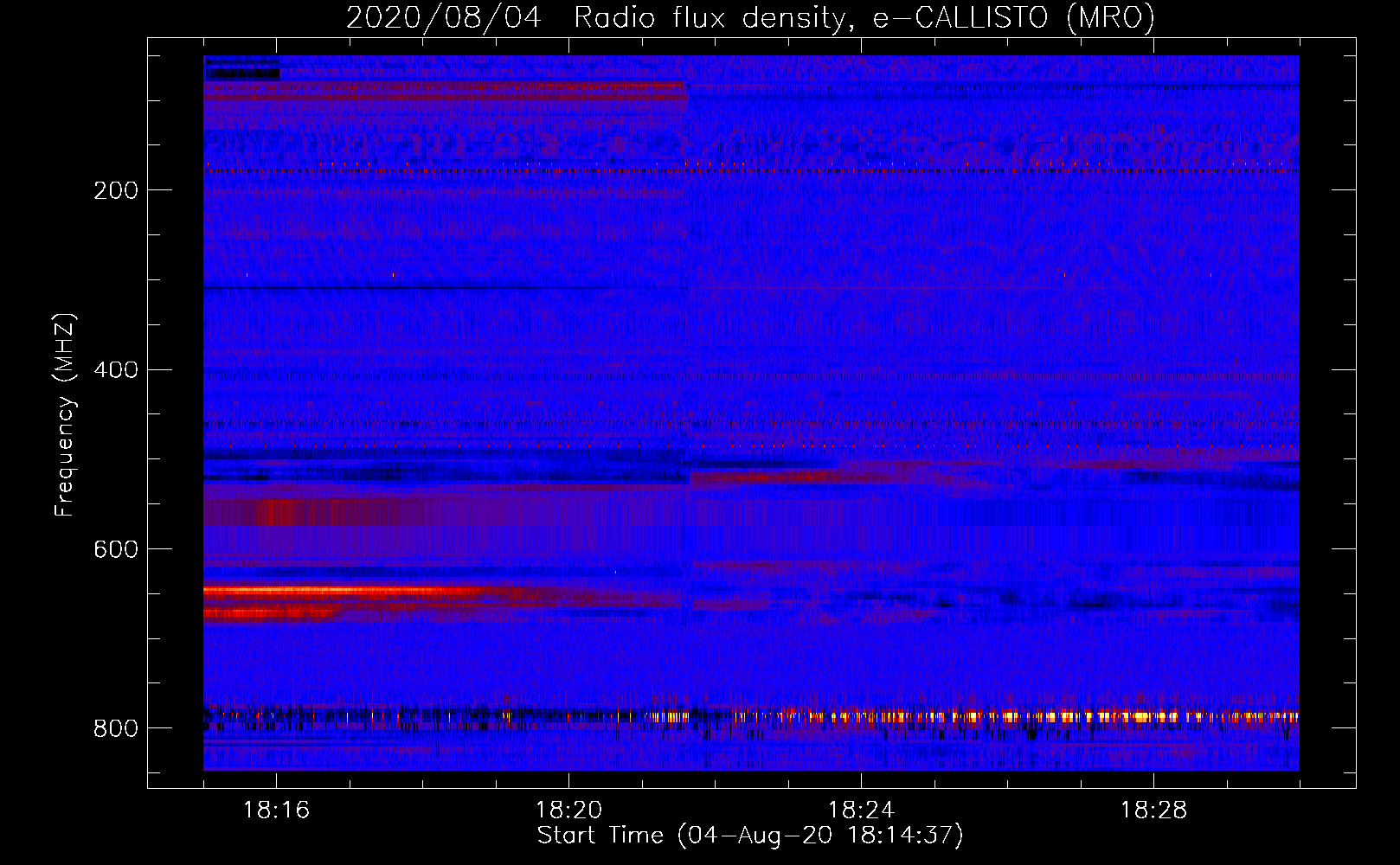Click the 'Start Time (04-Aug-20 18:14:37)' label
Viewport: 1400px width, 865px height.
(x=750, y=836)
